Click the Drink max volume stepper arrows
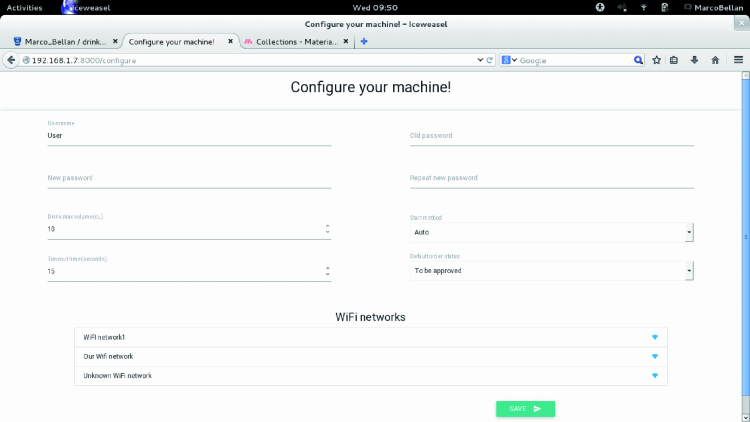The height and width of the screenshot is (422, 750). tap(327, 229)
